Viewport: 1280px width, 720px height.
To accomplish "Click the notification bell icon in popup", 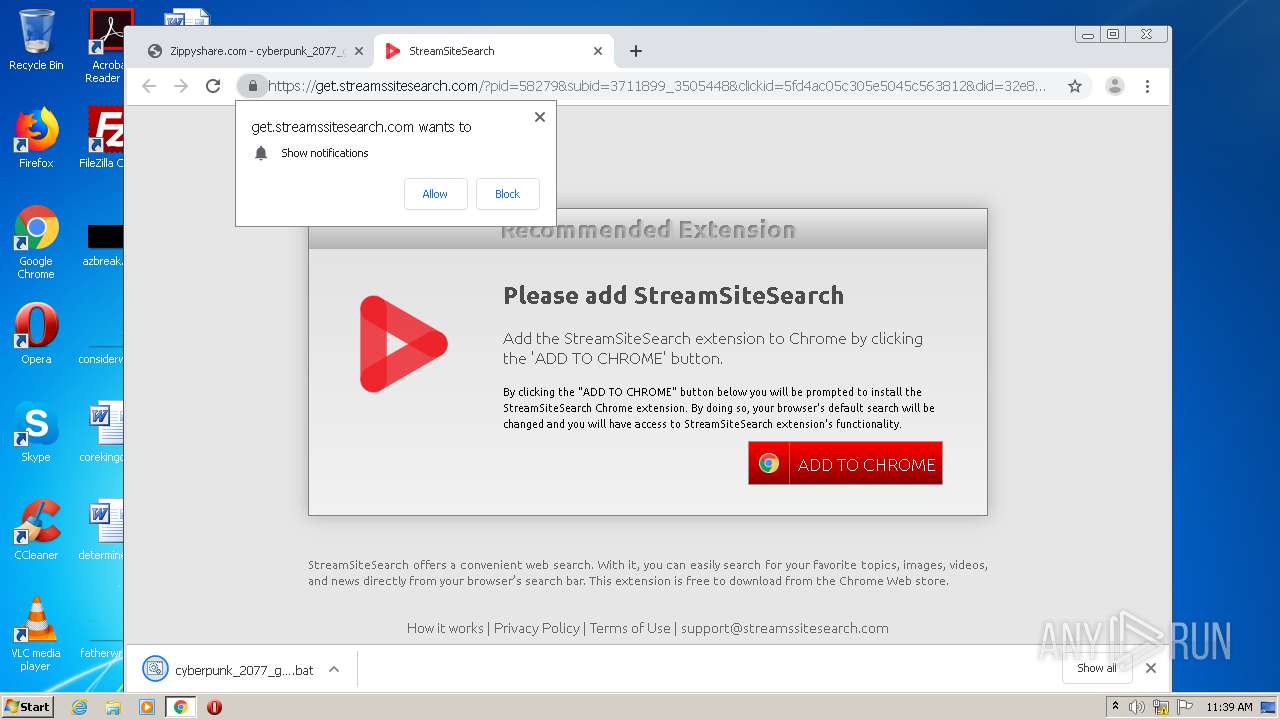I will click(x=261, y=153).
